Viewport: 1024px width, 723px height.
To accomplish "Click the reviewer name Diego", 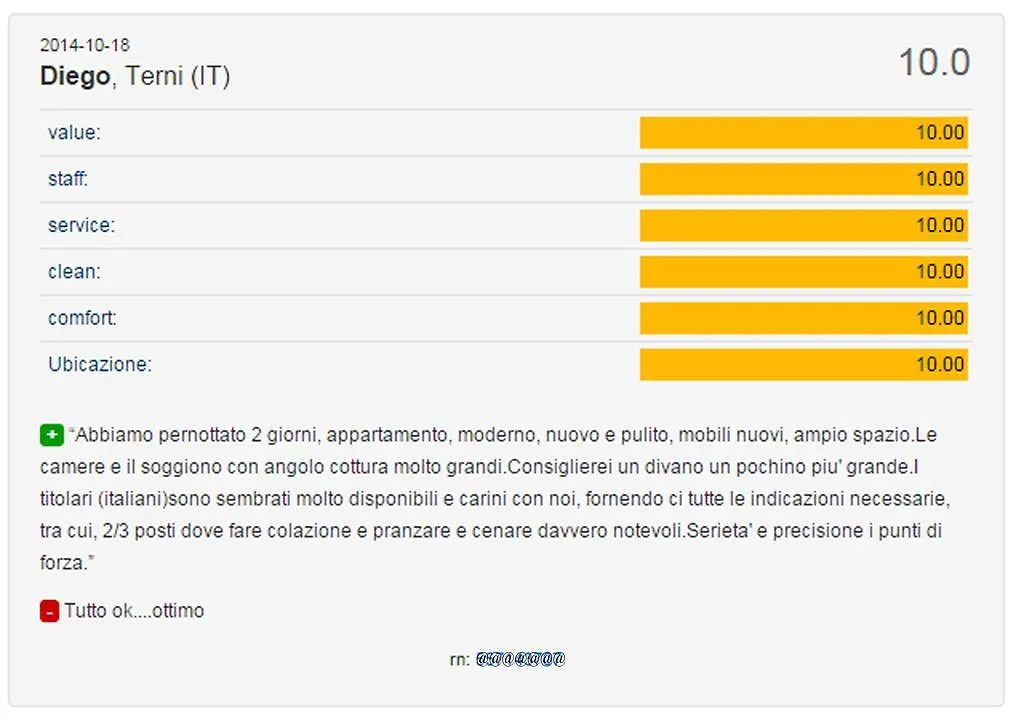I will point(75,76).
